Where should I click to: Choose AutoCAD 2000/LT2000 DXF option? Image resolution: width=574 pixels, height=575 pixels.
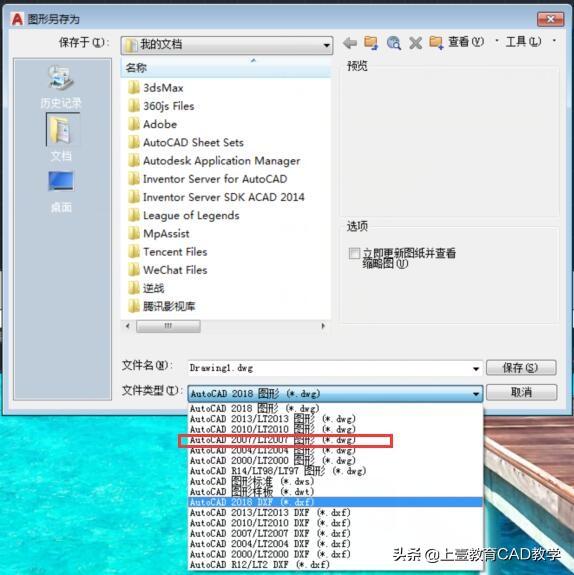335,554
